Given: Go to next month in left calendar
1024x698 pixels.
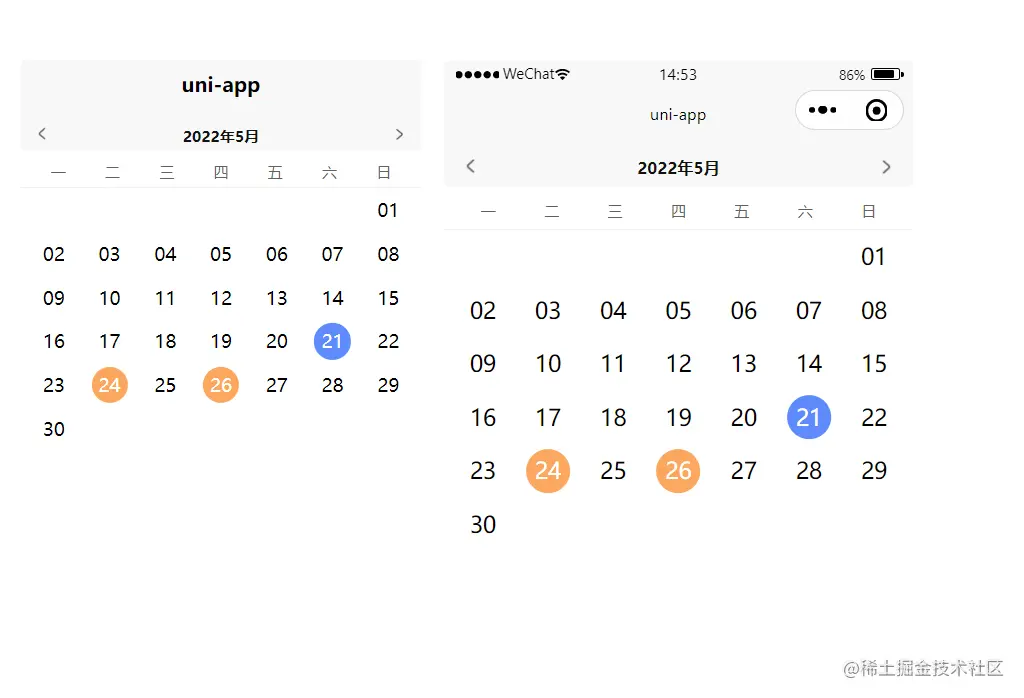Looking at the screenshot, I should [399, 134].
